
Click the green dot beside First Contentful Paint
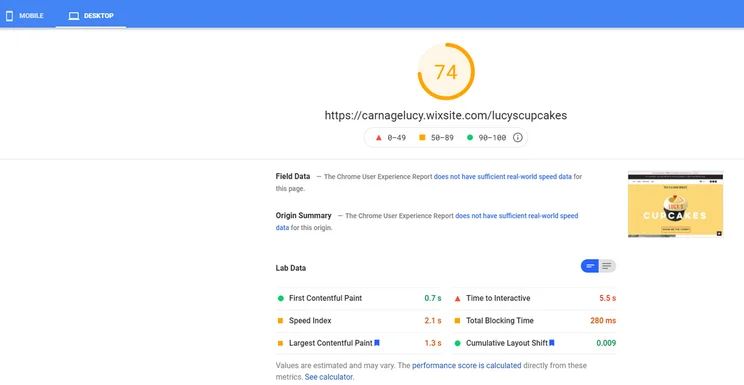[280, 299]
